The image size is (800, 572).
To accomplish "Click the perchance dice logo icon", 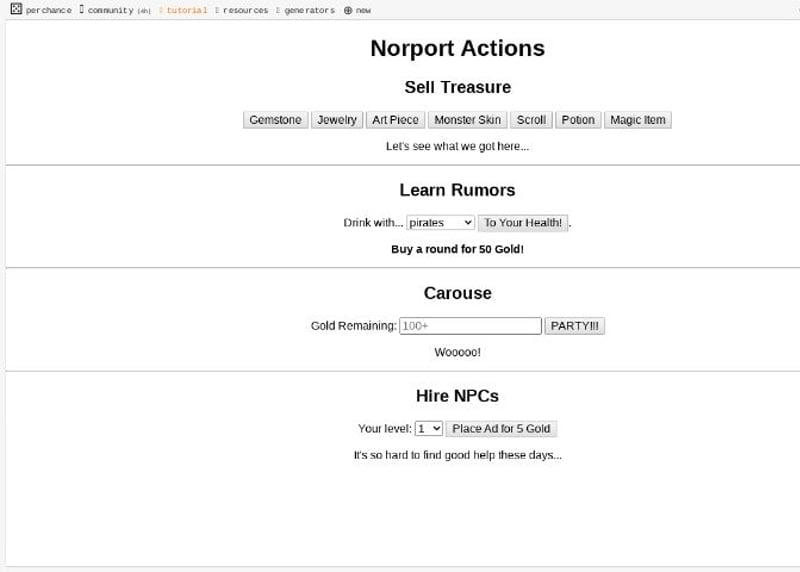I will point(16,10).
